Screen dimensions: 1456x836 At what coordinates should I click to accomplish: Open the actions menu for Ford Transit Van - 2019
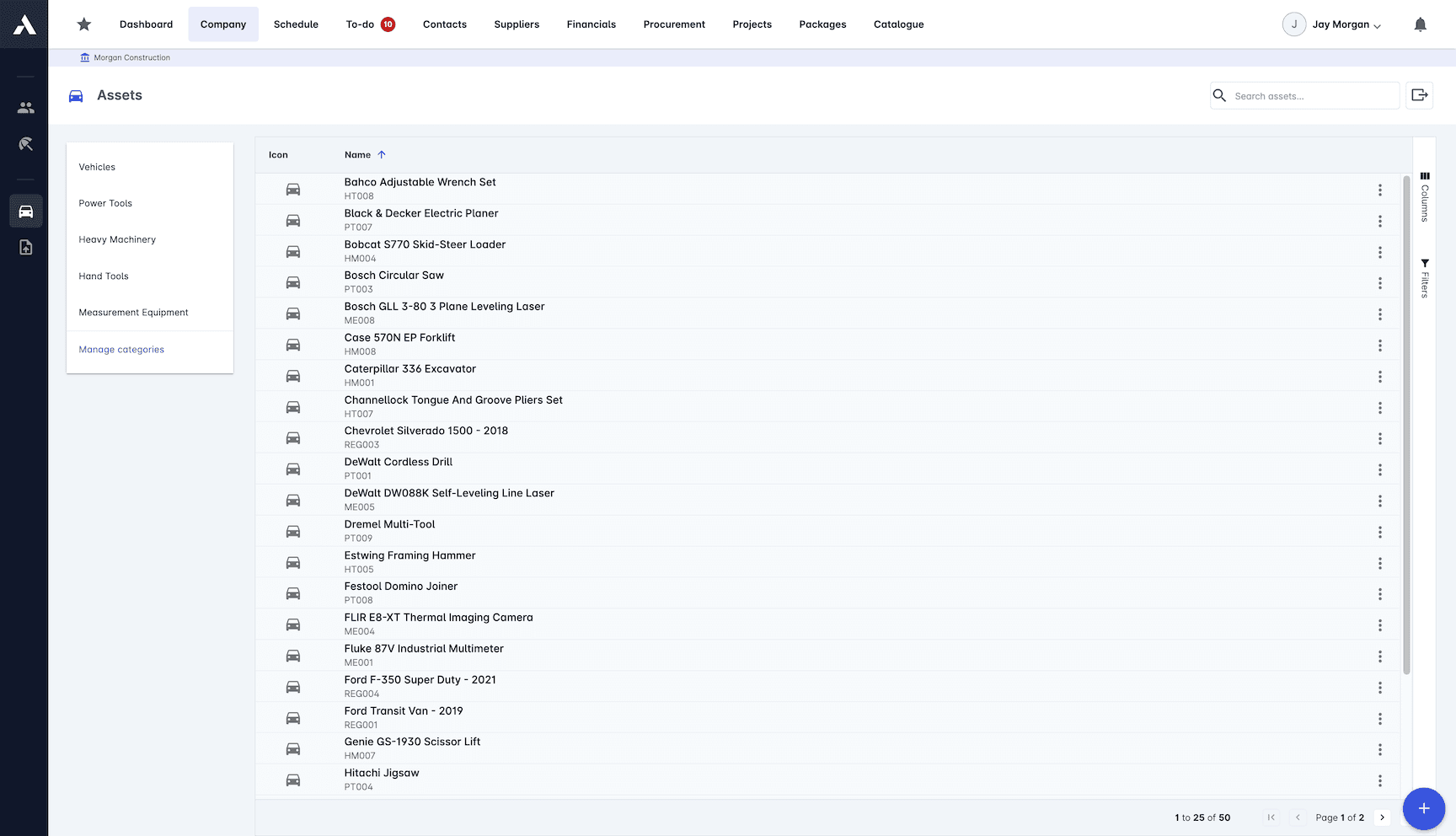coord(1380,718)
